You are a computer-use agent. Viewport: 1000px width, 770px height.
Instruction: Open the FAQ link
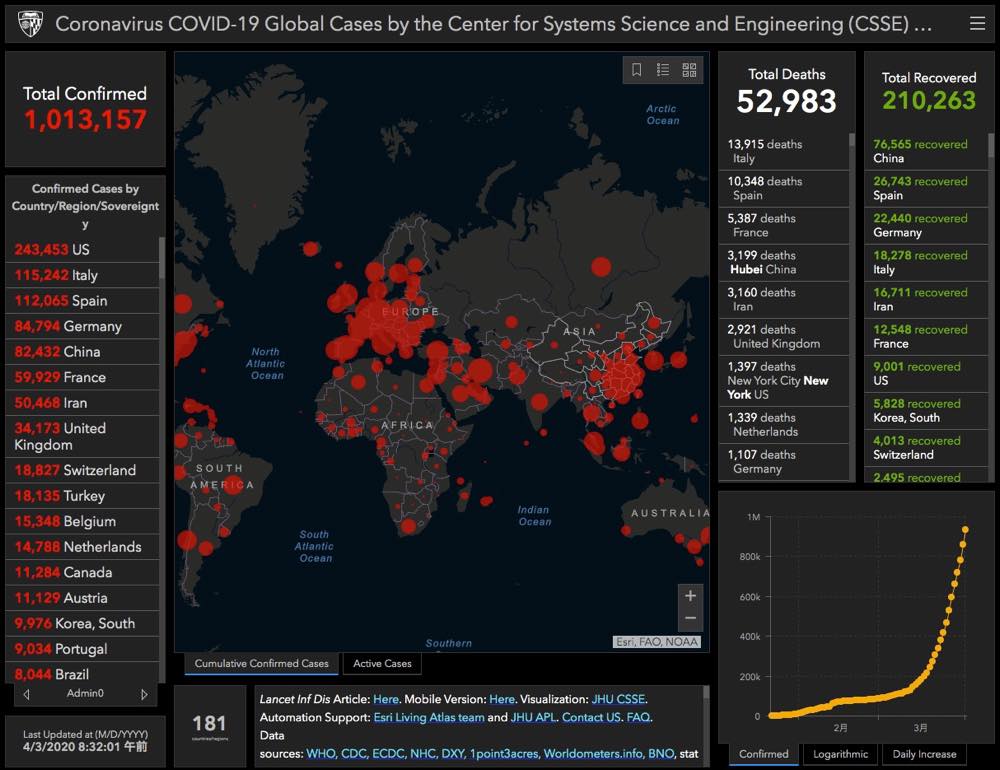(638, 717)
